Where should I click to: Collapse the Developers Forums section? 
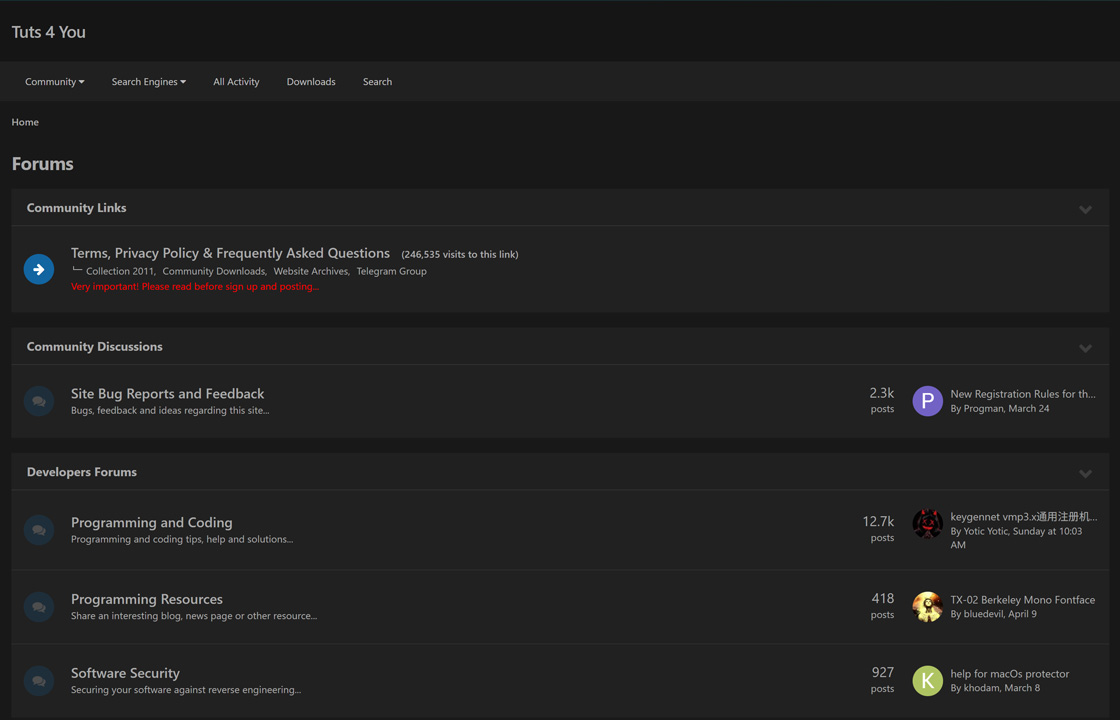point(1085,474)
